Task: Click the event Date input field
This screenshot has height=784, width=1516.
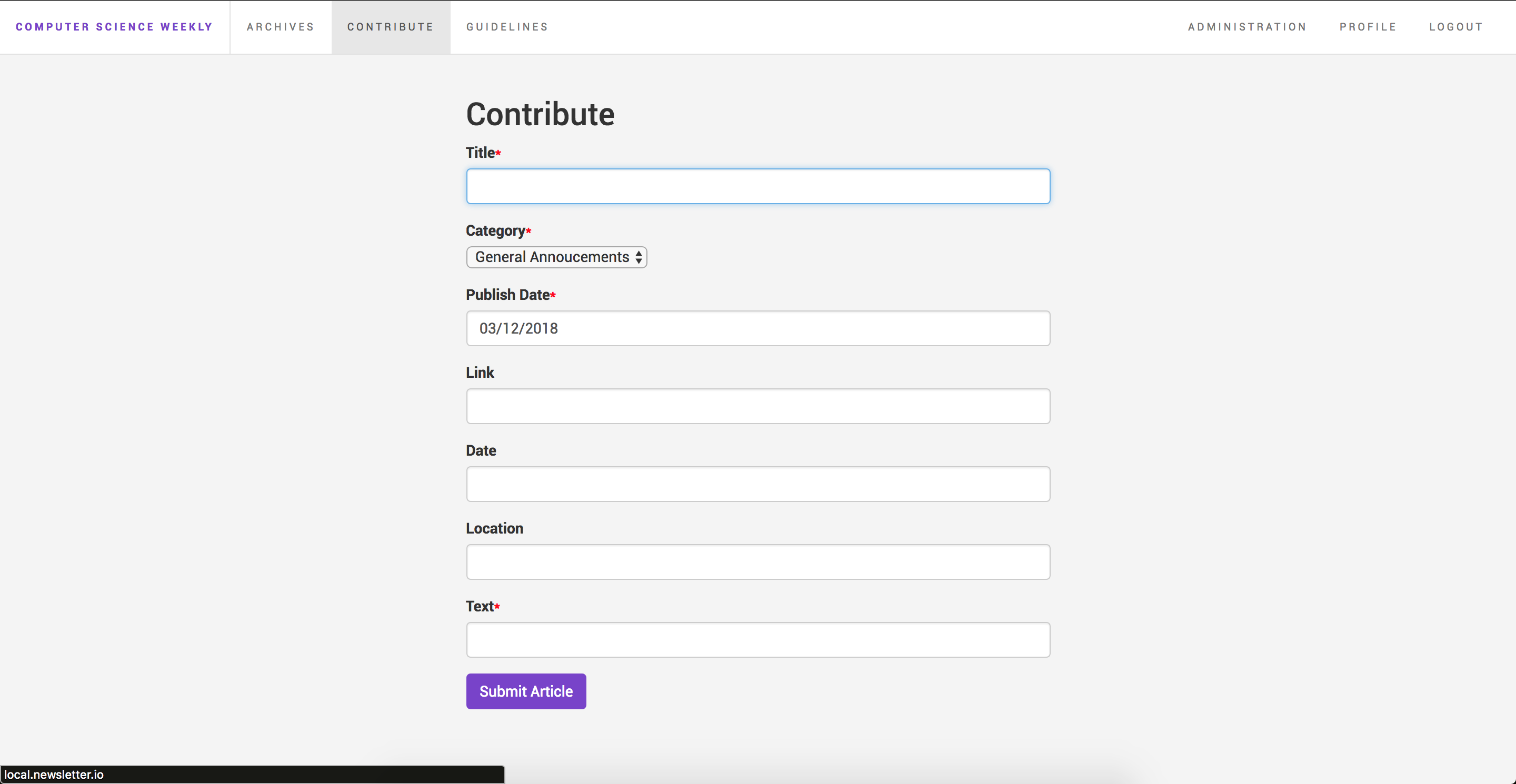Action: tap(757, 484)
